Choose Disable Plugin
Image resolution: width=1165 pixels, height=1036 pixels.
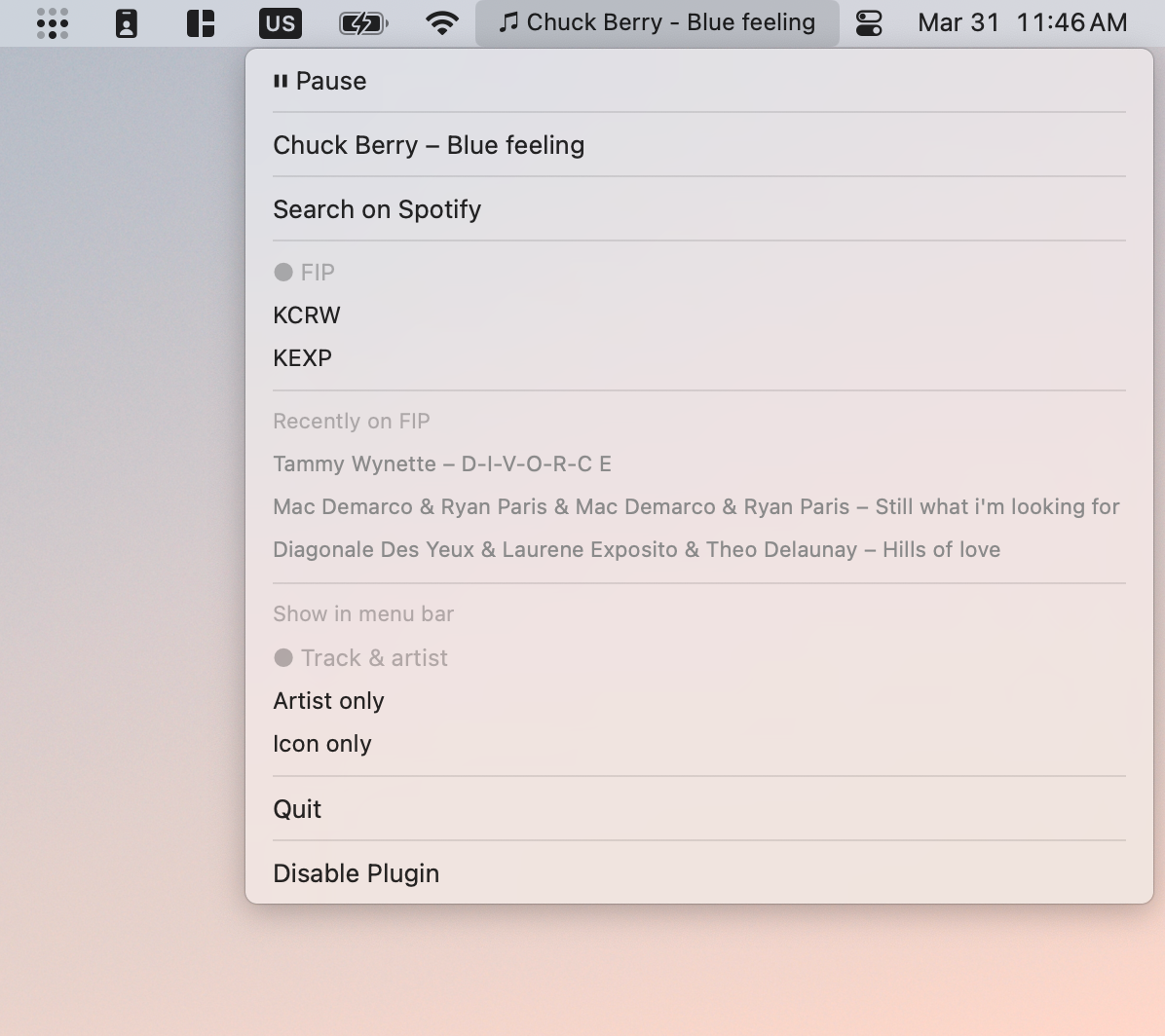click(x=356, y=873)
